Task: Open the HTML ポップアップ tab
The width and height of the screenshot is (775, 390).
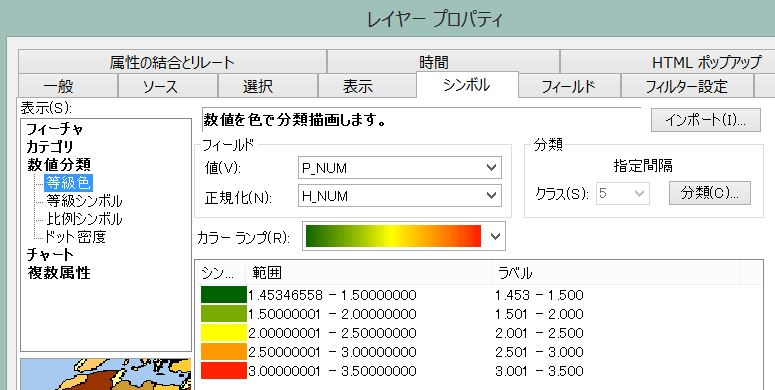Action: pos(706,62)
